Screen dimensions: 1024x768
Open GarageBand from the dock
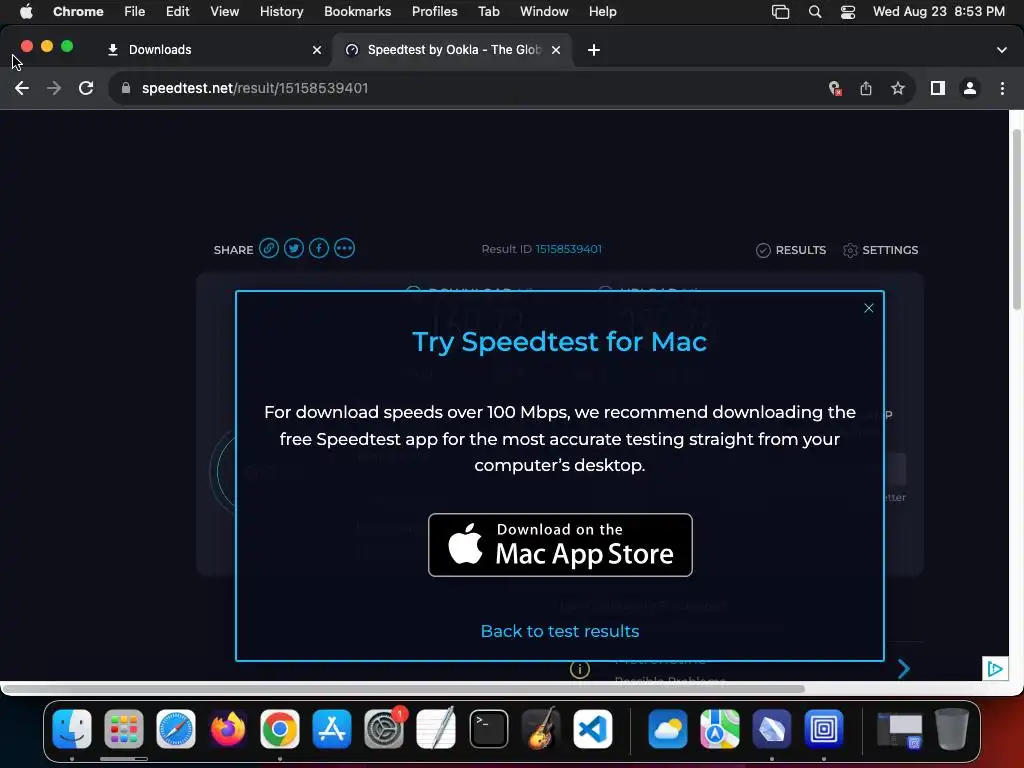coord(541,729)
